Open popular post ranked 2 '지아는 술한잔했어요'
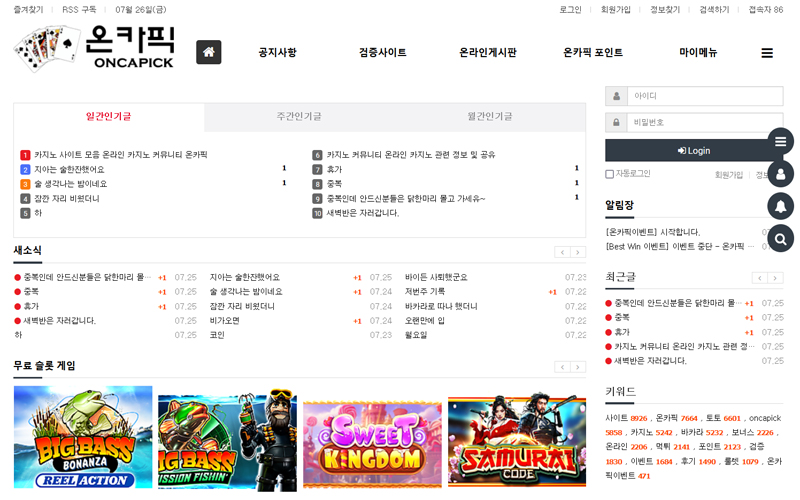800x500 pixels. coord(69,169)
